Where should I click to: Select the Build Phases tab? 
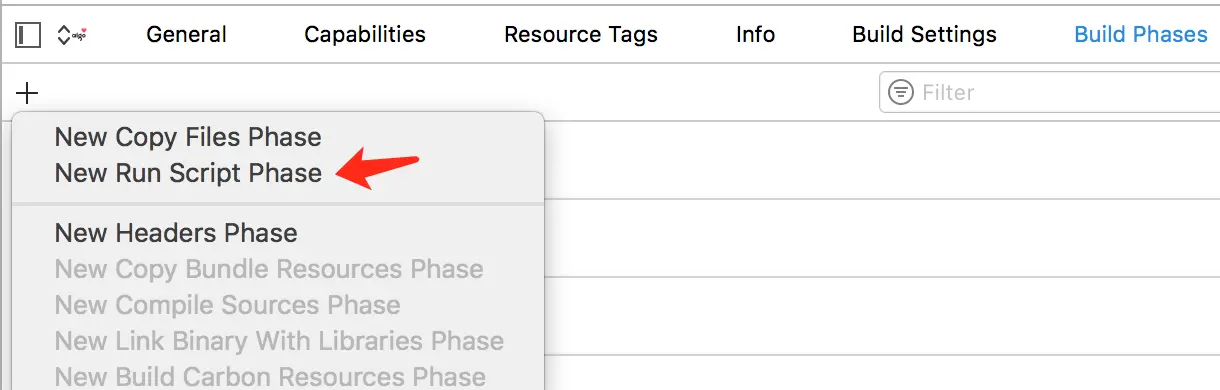click(x=1141, y=35)
